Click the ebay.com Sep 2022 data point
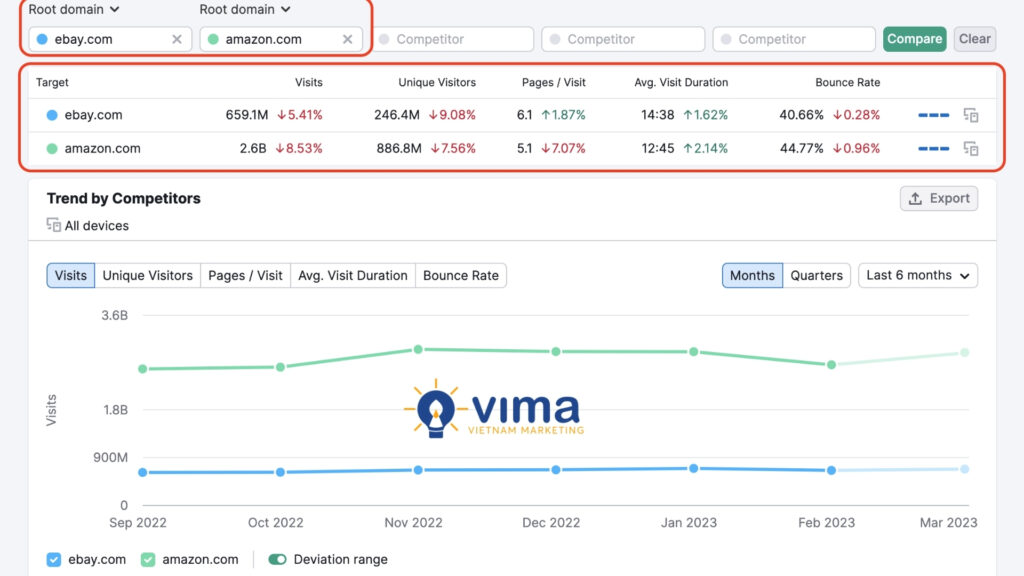This screenshot has height=576, width=1024. point(142,472)
